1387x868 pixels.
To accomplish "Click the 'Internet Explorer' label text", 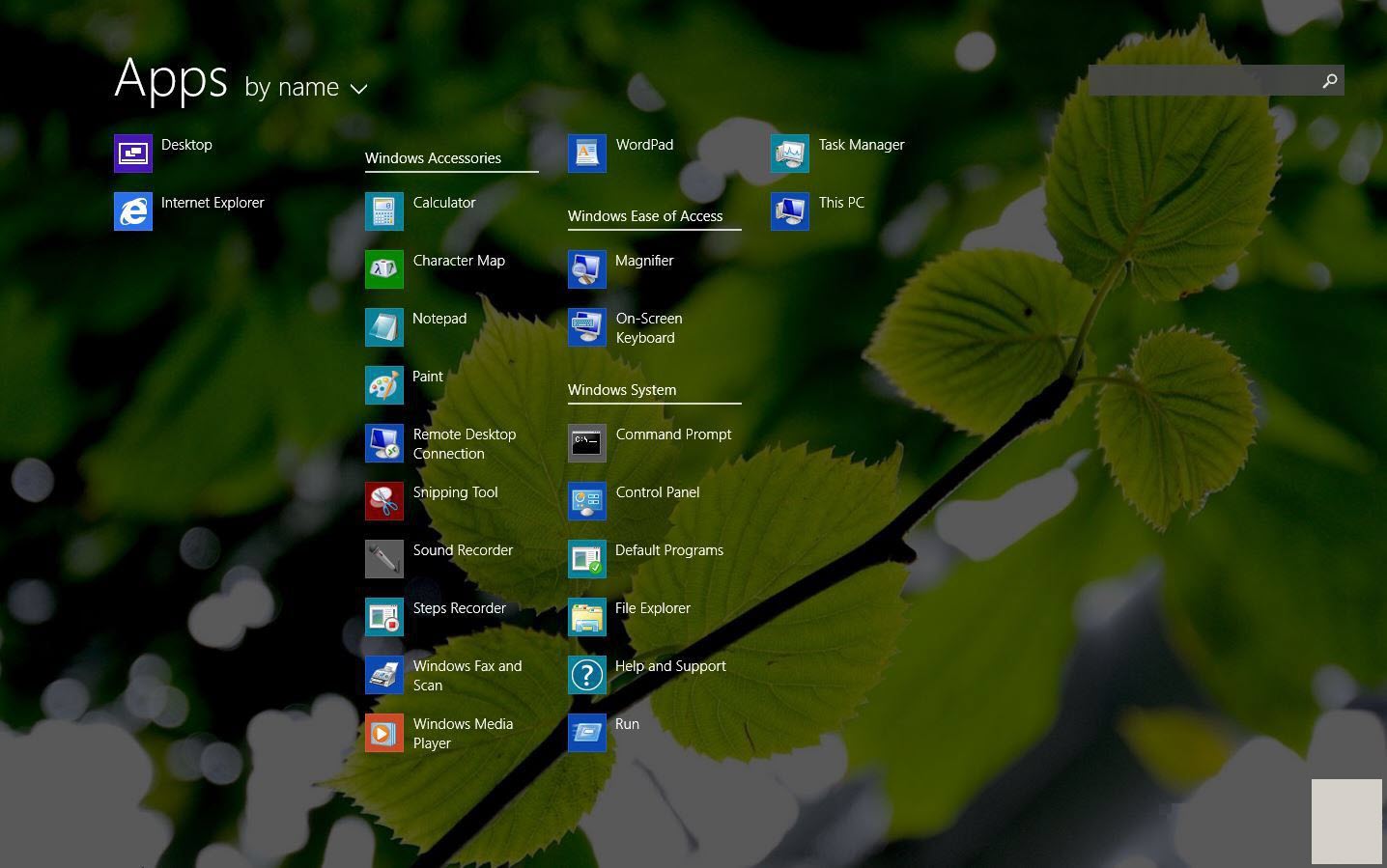I will pyautogui.click(x=212, y=203).
